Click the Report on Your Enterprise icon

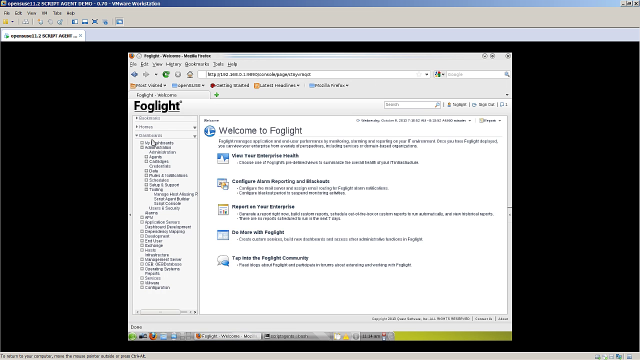[x=223, y=209]
